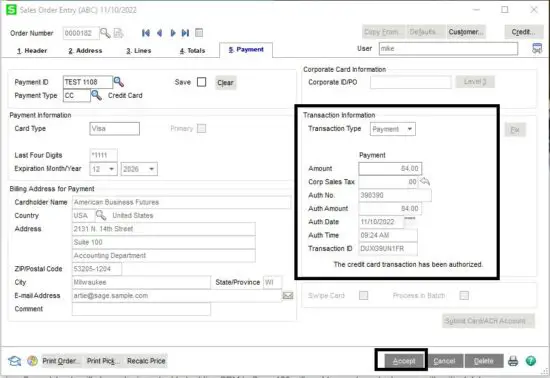Toggle the Primary checkbox
This screenshot has height=378, width=550.
point(201,128)
